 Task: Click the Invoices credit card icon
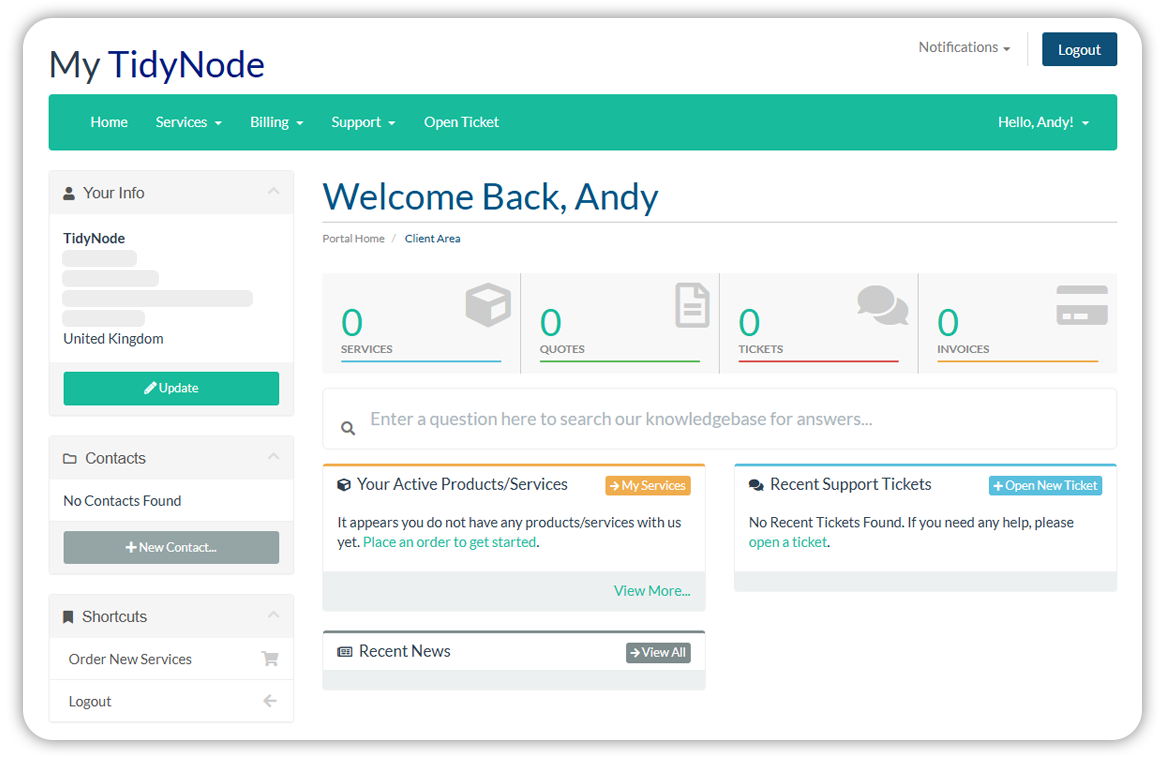[x=1082, y=305]
